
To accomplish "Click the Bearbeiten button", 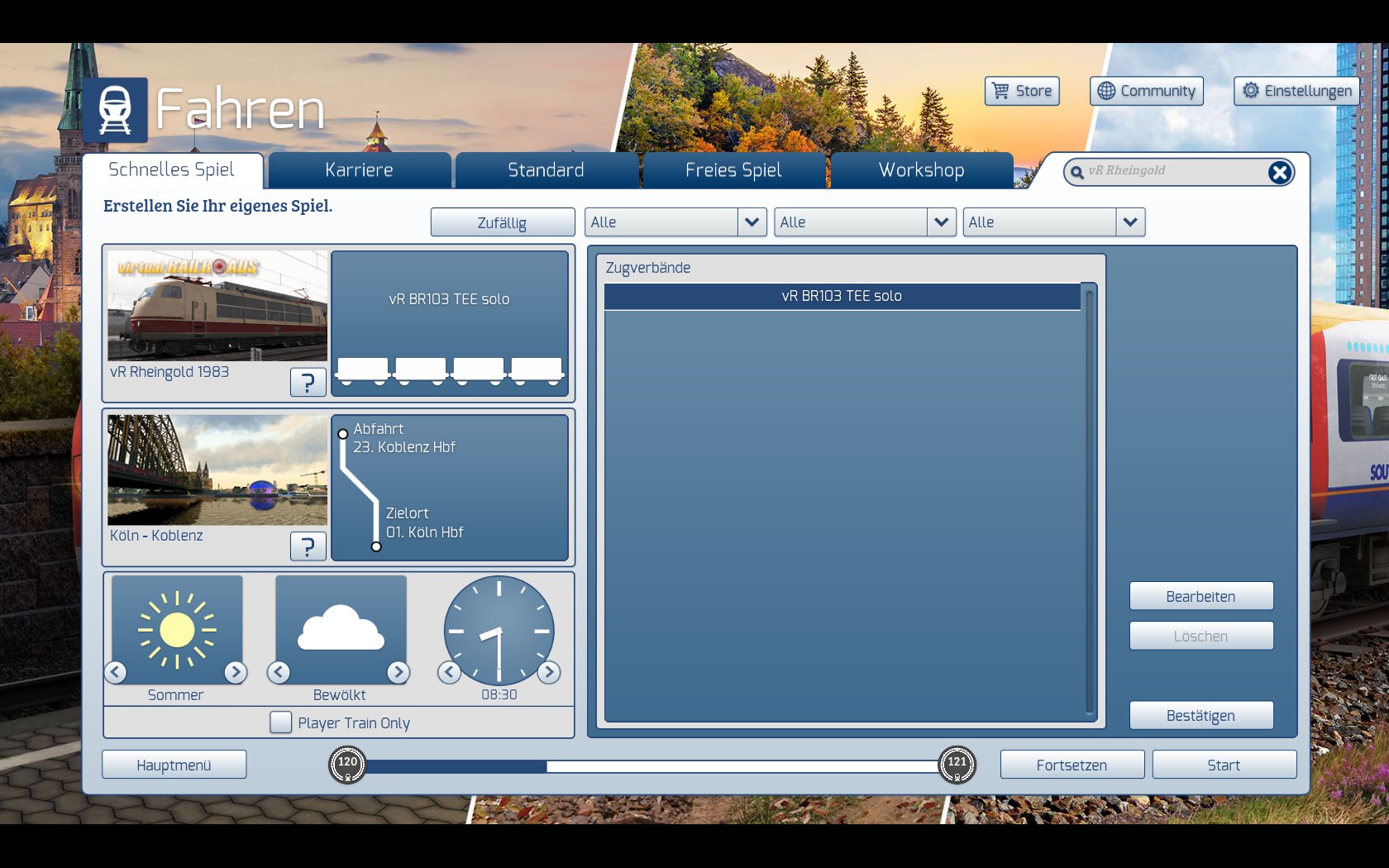I will click(x=1201, y=596).
